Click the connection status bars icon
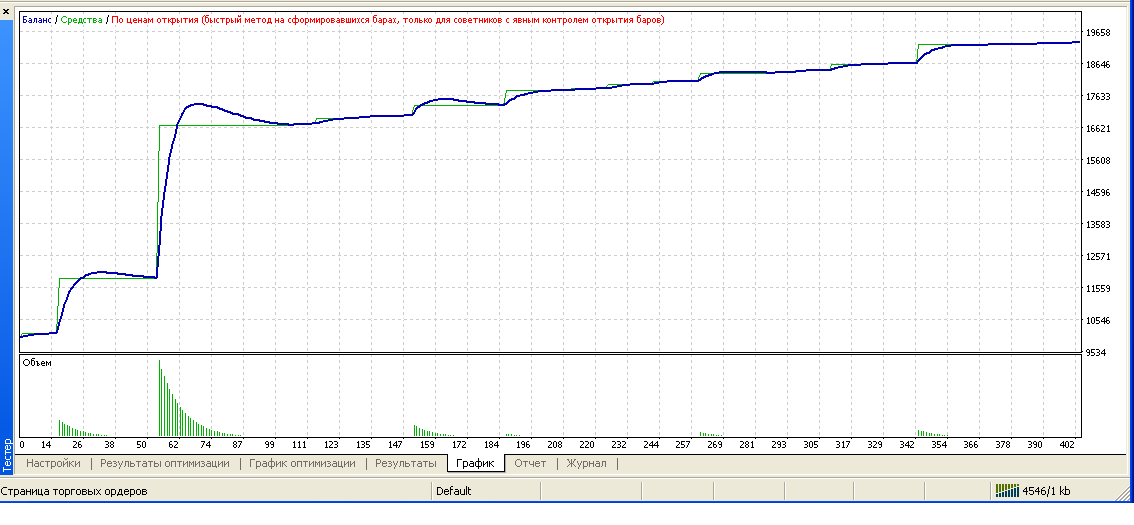 click(x=1007, y=491)
